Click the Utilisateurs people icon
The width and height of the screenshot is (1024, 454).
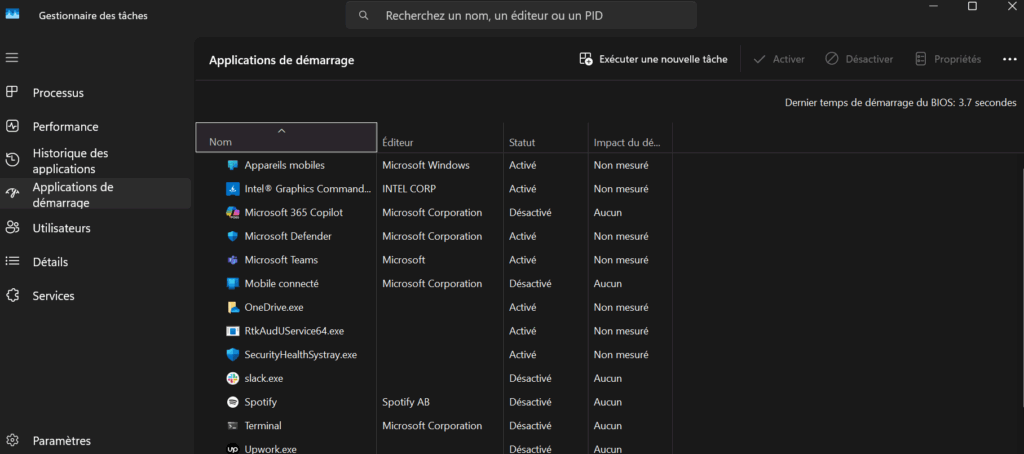point(12,228)
